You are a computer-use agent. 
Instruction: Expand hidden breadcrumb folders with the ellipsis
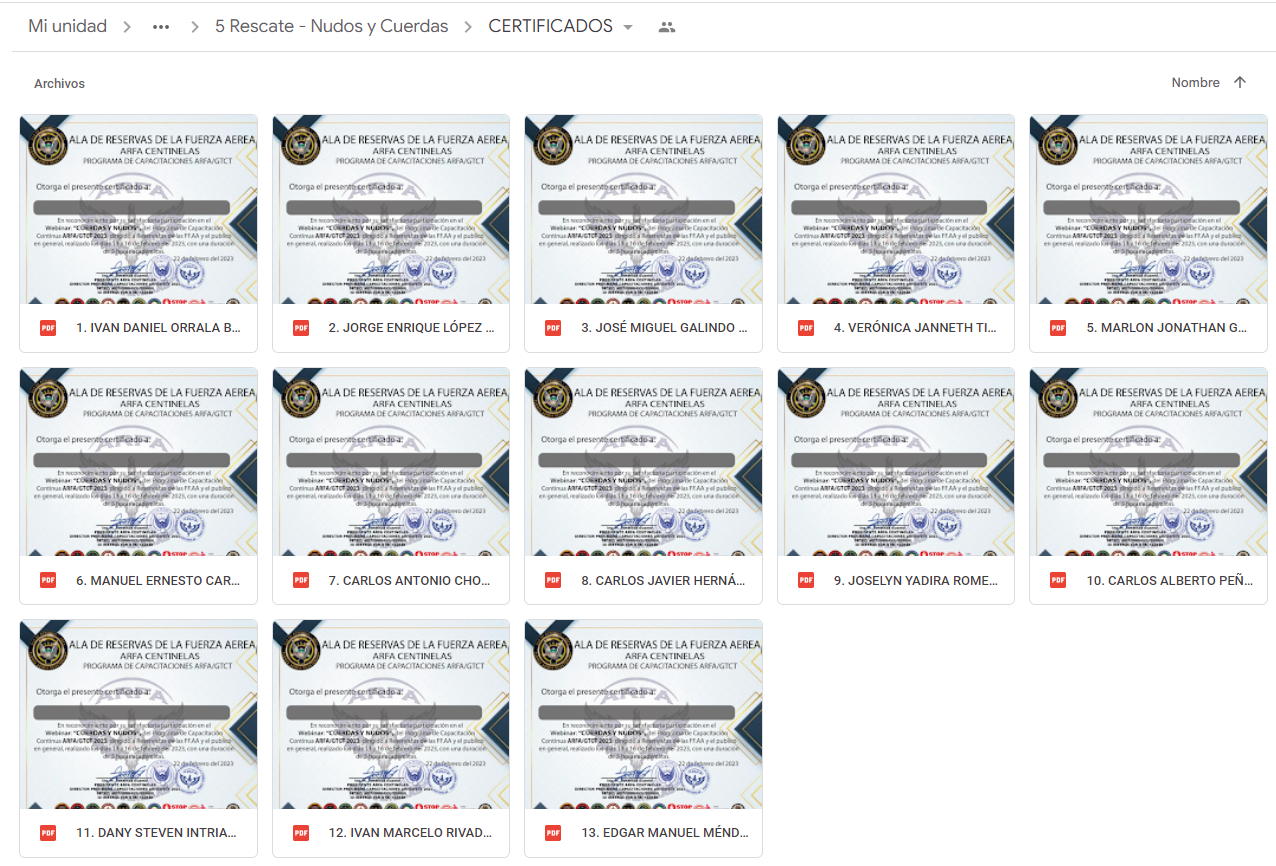pos(161,27)
